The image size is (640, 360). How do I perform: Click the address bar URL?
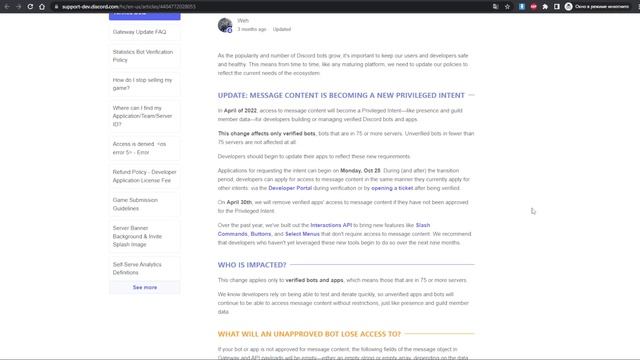(129, 7)
